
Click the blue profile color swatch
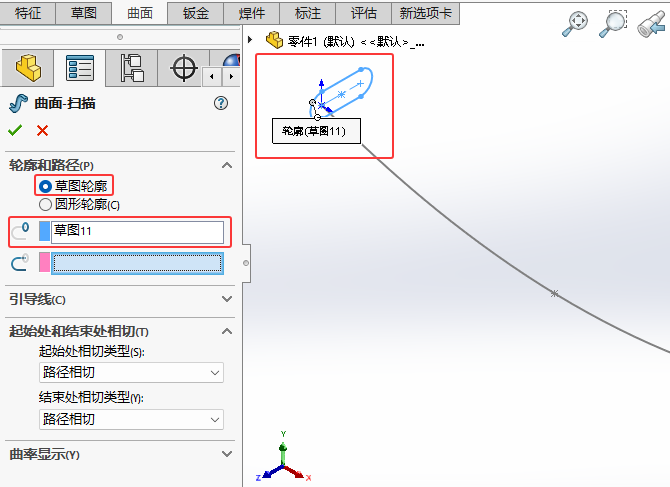tap(44, 231)
